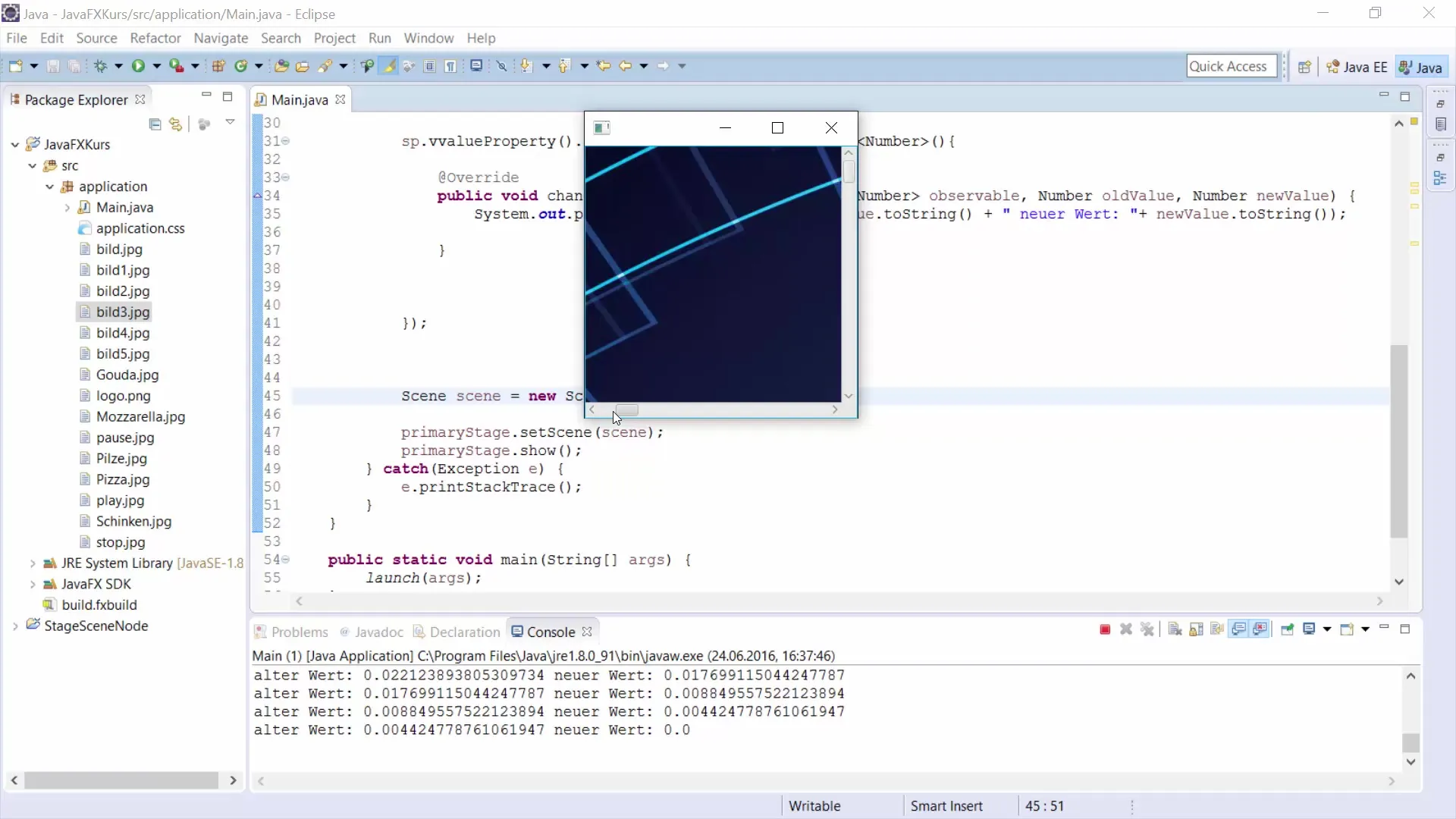The image size is (1456, 819).
Task: Click the editor vertical scrollbar thumb
Action: point(1399,441)
